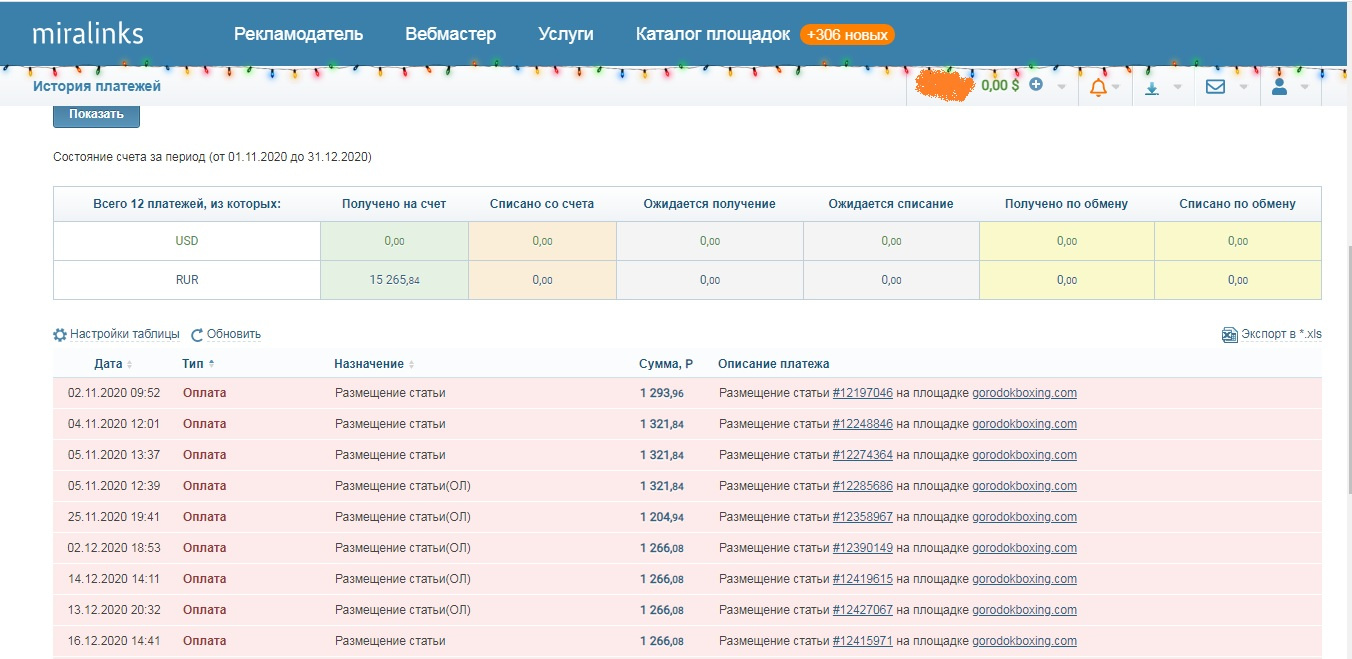Open article link #12285686
Viewport: 1352px width, 659px height.
coord(863,486)
